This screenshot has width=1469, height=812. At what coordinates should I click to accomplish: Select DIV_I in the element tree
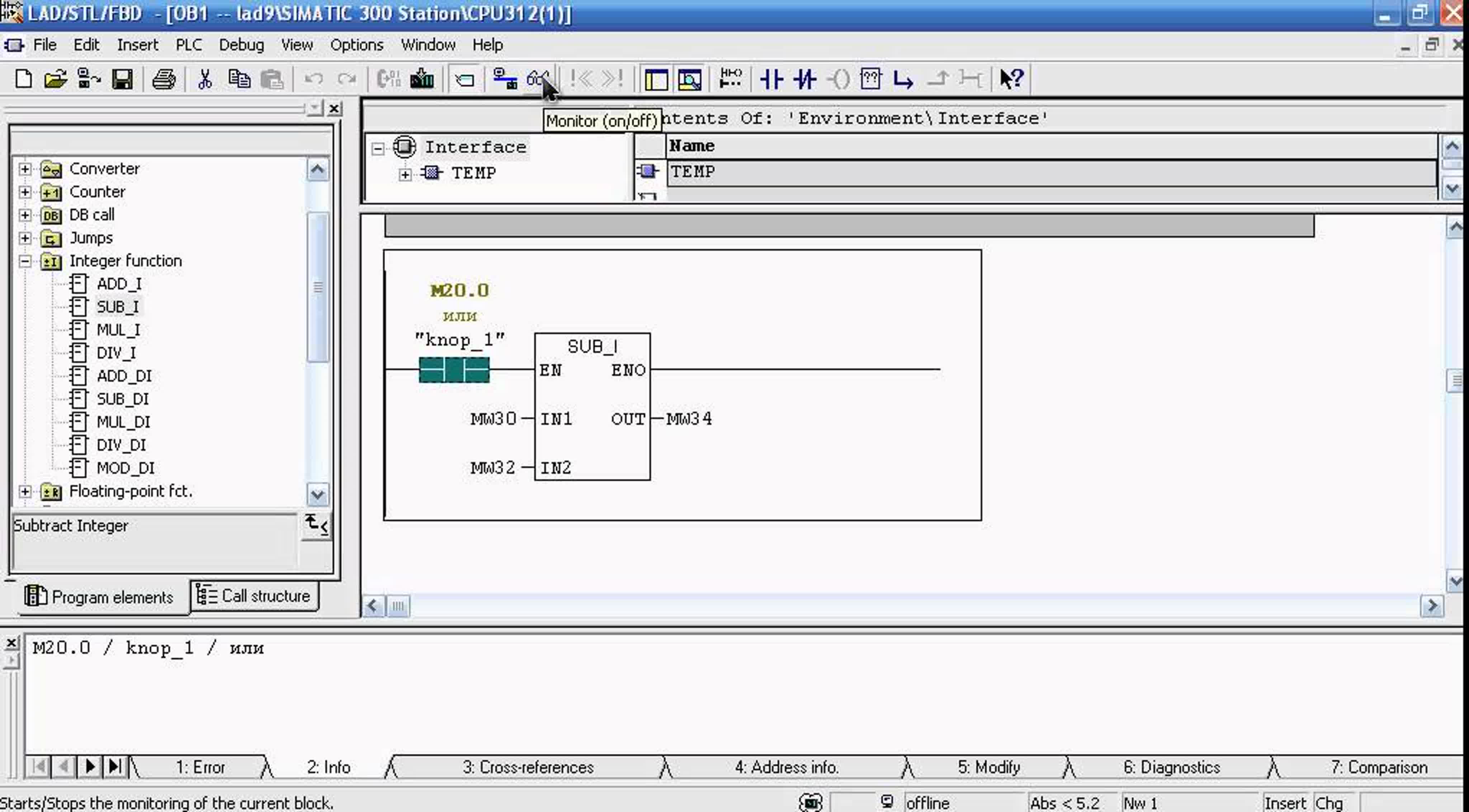coord(116,353)
